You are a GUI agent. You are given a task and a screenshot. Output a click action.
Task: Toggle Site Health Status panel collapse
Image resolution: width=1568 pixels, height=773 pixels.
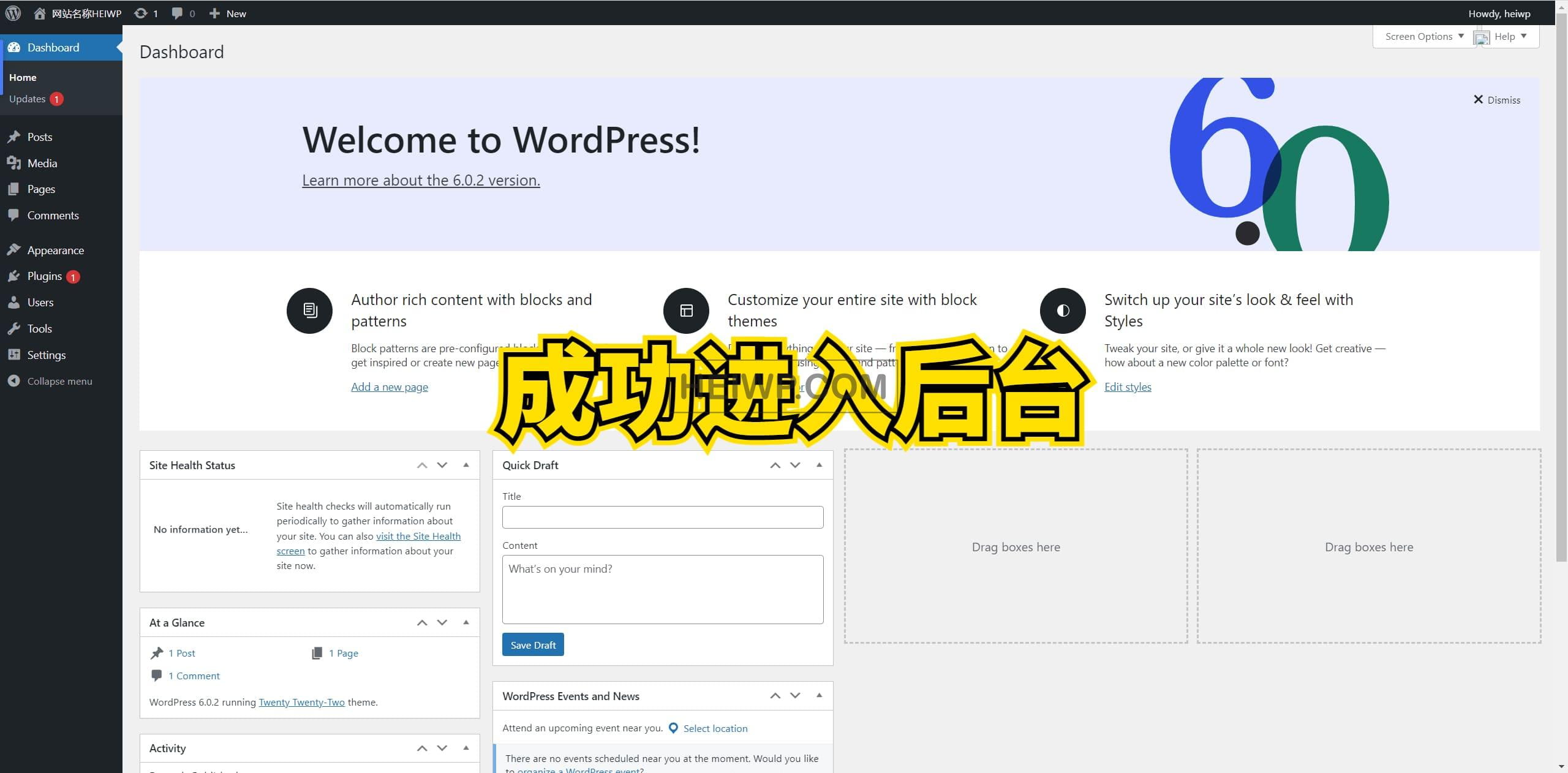tap(466, 465)
